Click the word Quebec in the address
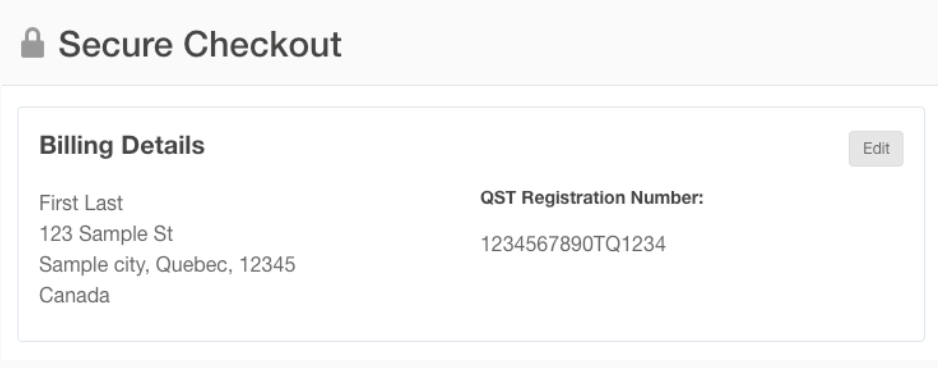Screen dimensions: 938x372 [x=194, y=265]
